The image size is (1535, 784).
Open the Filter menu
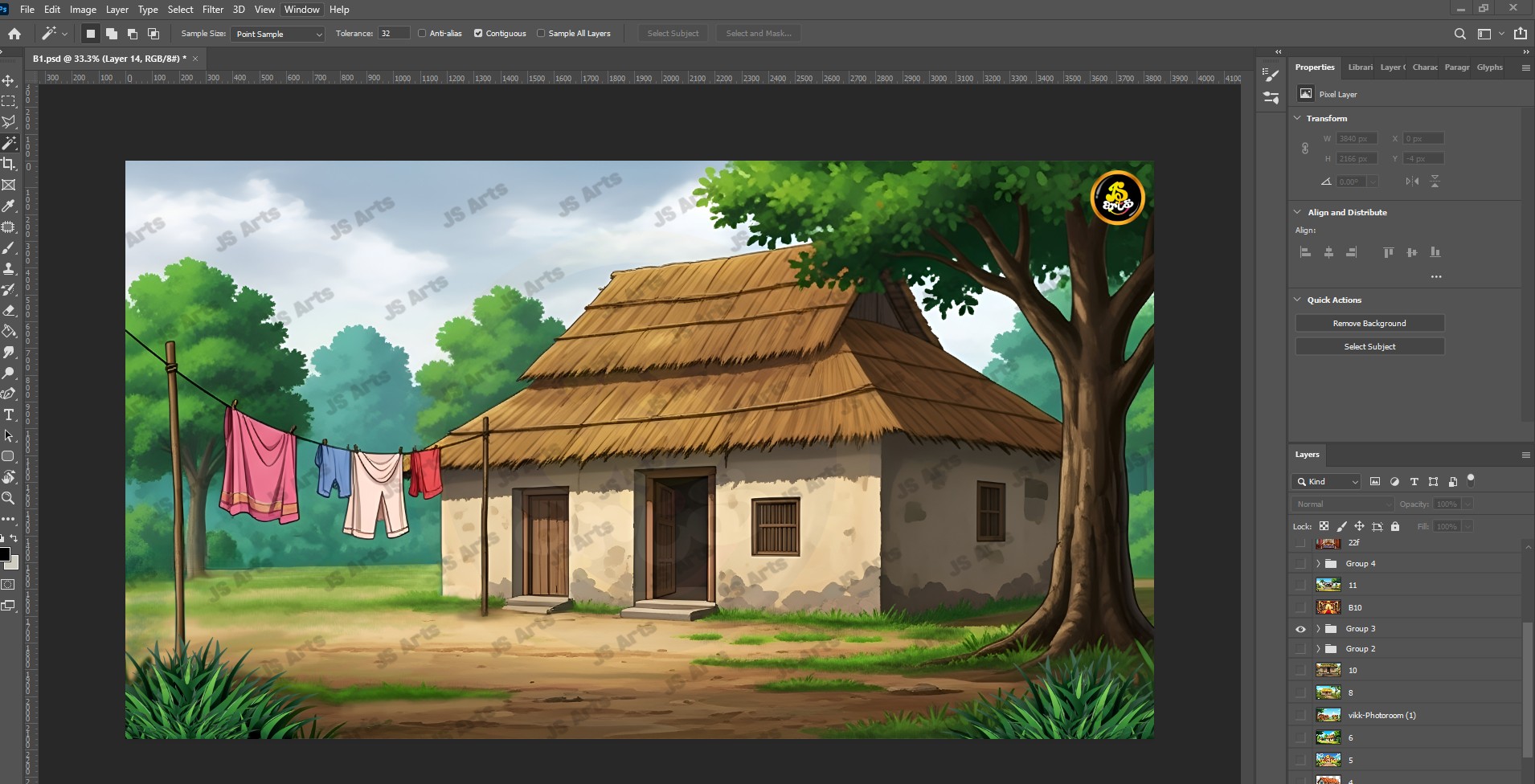212,10
